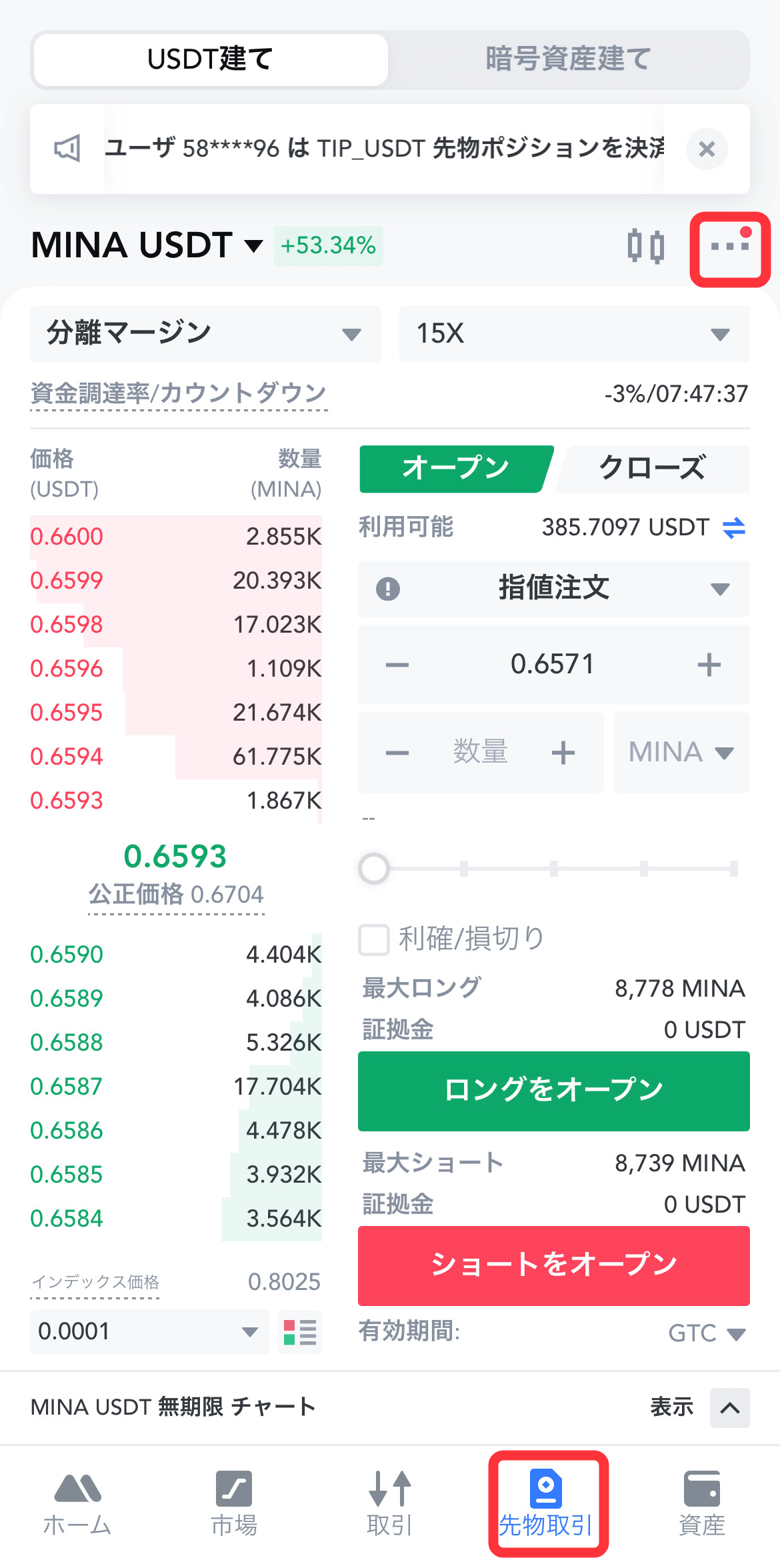Switch the order book layout view
This screenshot has height=1568, width=780.
pos(300,1332)
